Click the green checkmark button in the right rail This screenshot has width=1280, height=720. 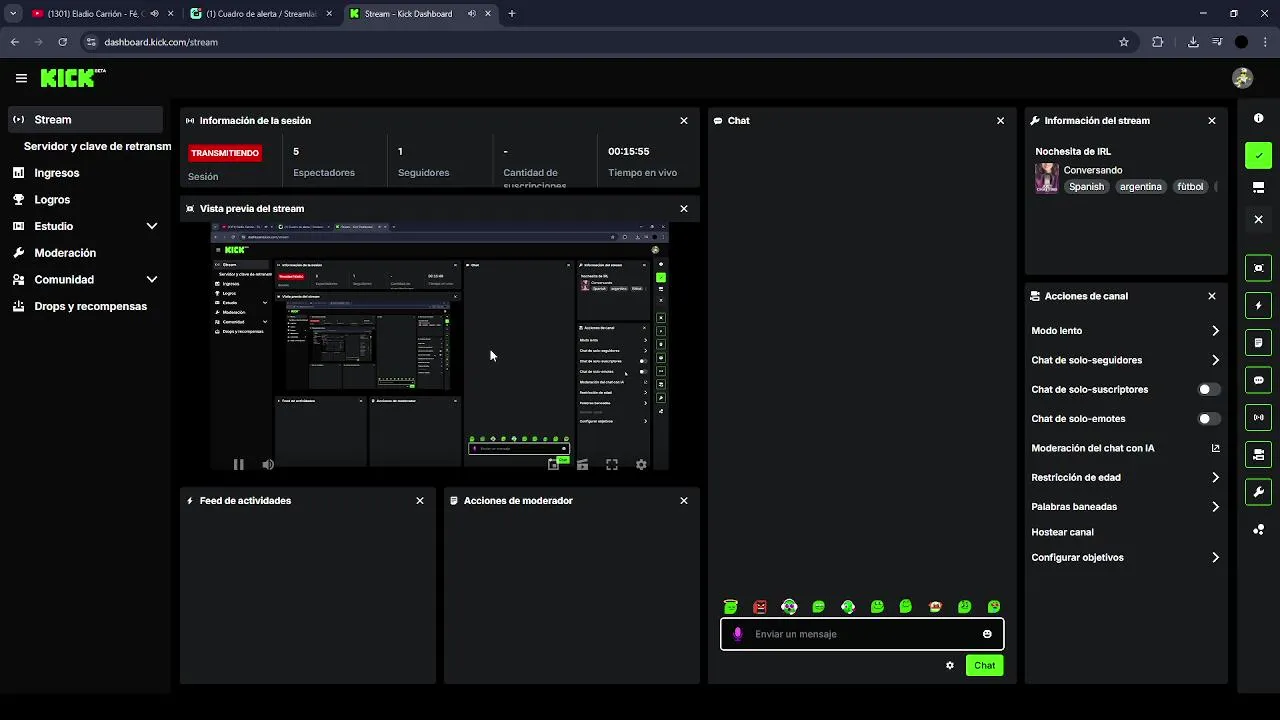click(x=1258, y=155)
